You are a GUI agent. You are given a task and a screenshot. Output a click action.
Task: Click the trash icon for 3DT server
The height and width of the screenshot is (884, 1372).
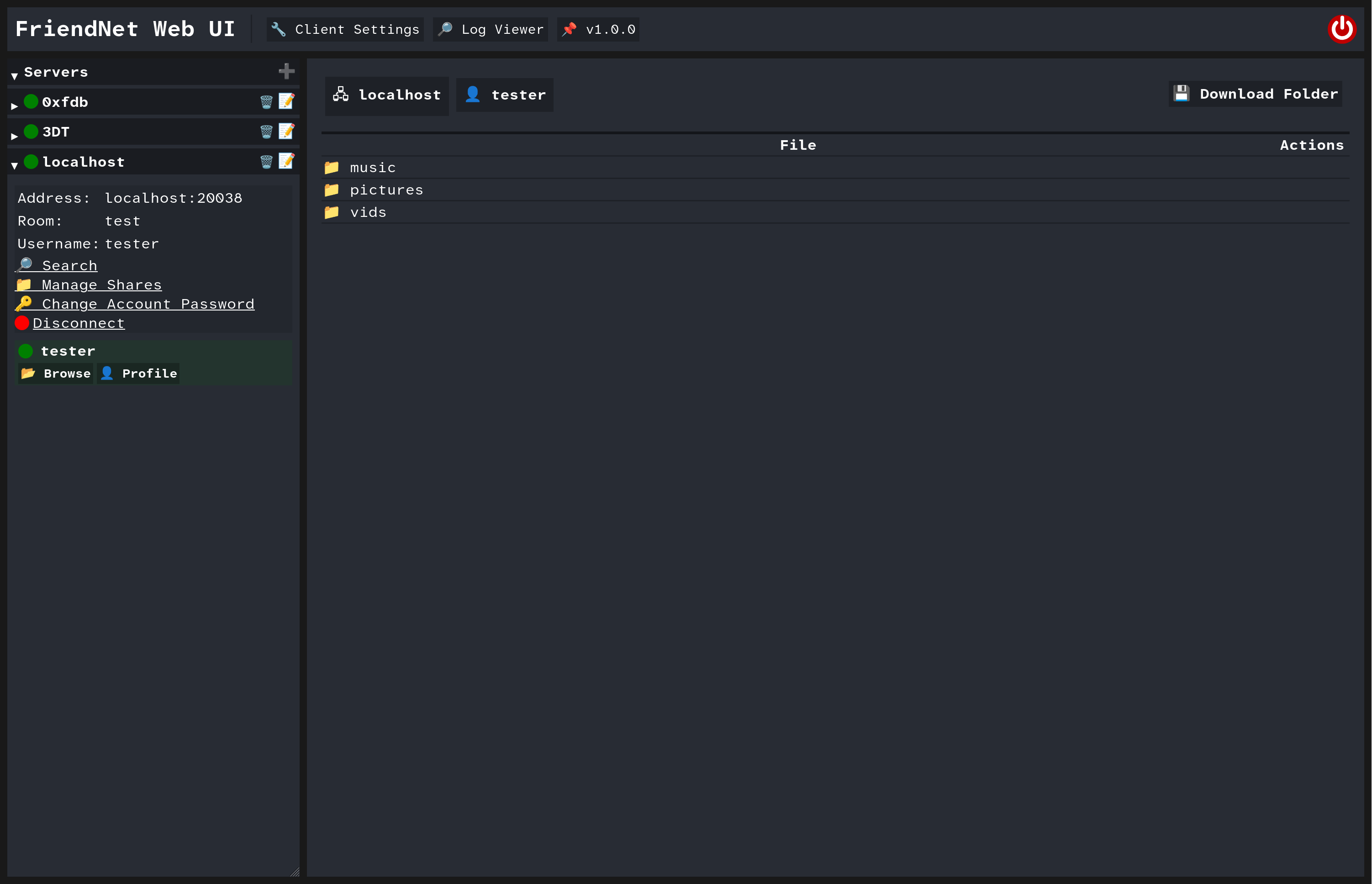coord(266,132)
